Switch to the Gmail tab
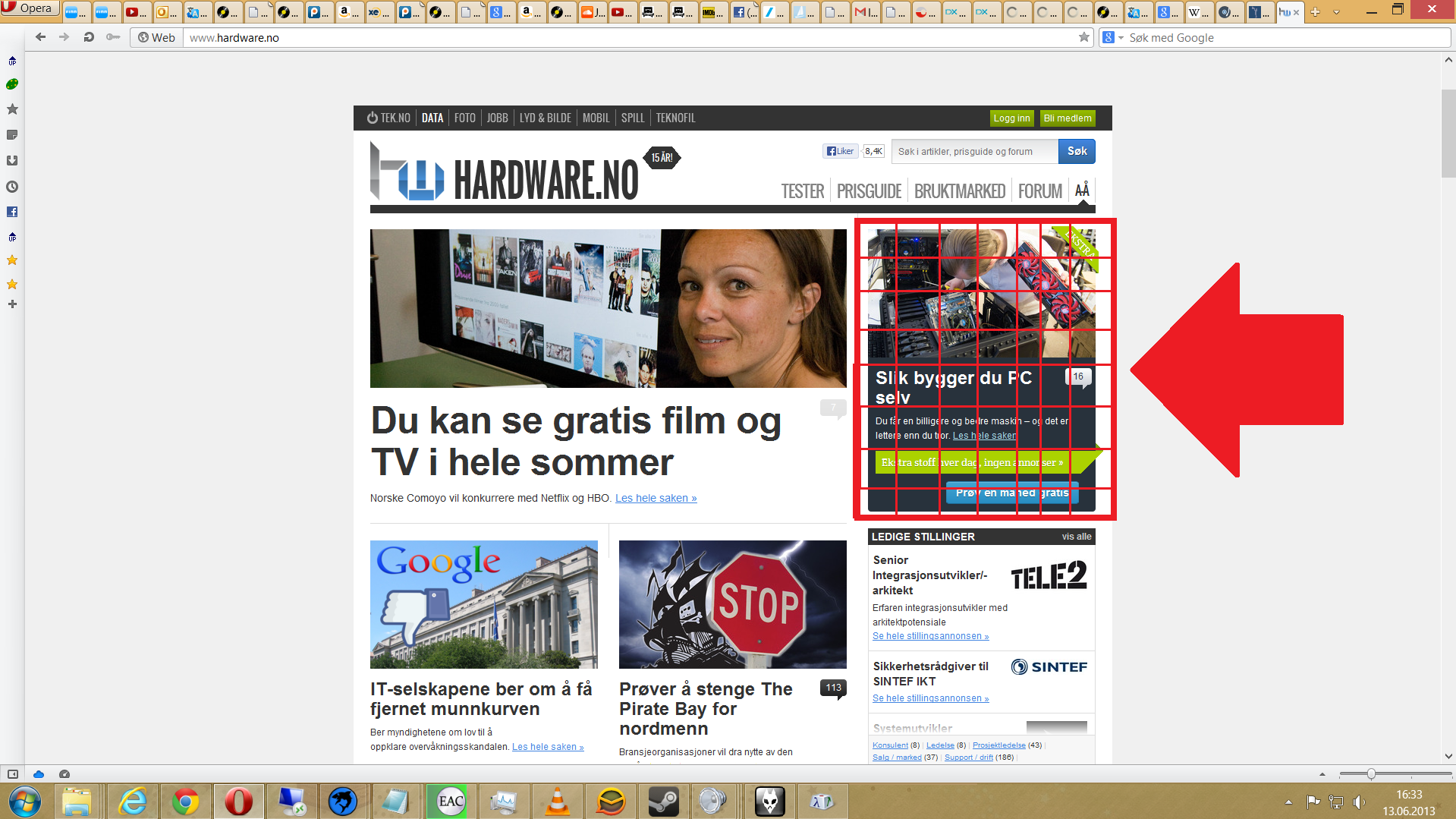This screenshot has width=1456, height=819. [x=866, y=12]
